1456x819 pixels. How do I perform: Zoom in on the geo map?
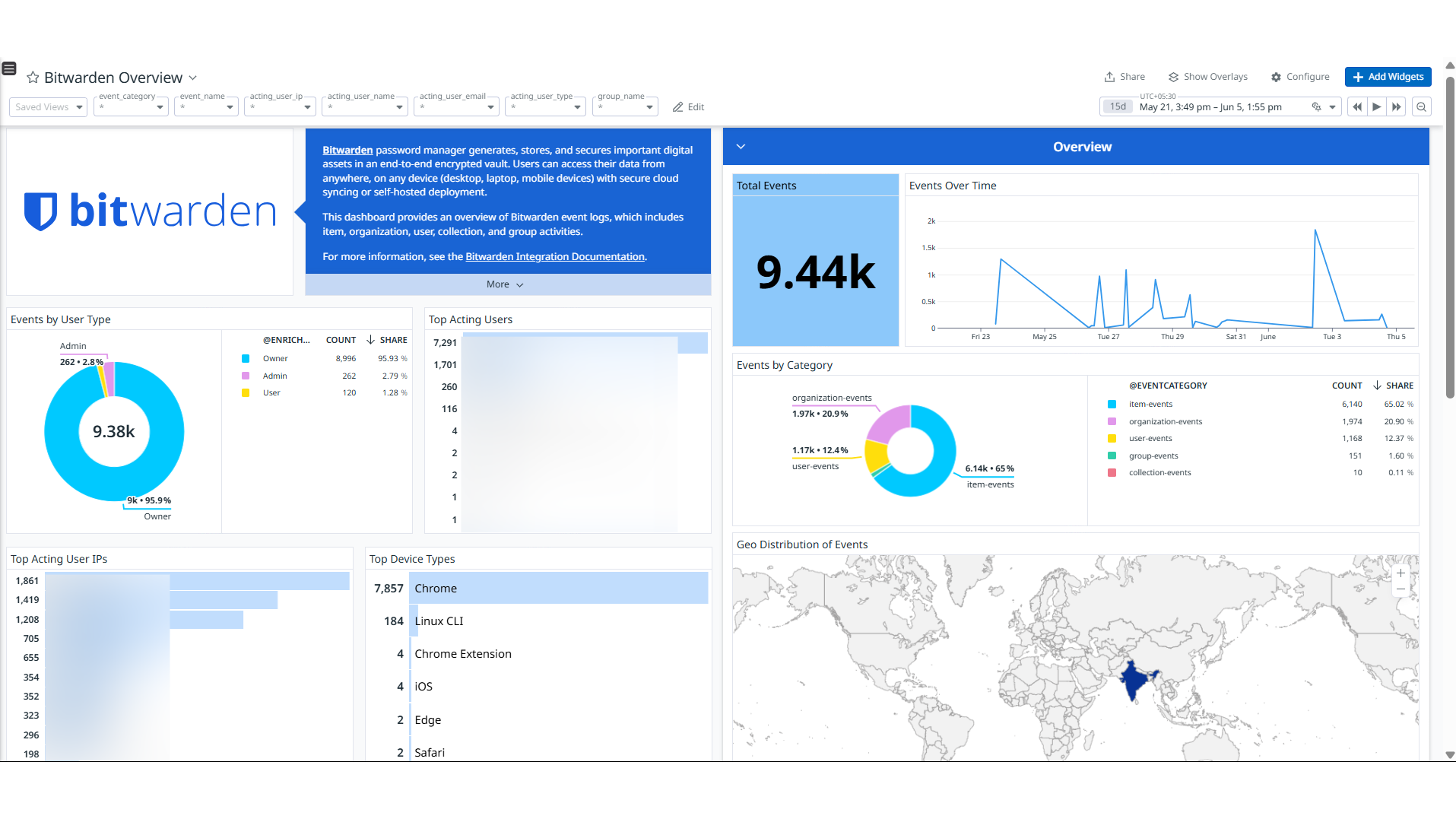[x=1400, y=573]
